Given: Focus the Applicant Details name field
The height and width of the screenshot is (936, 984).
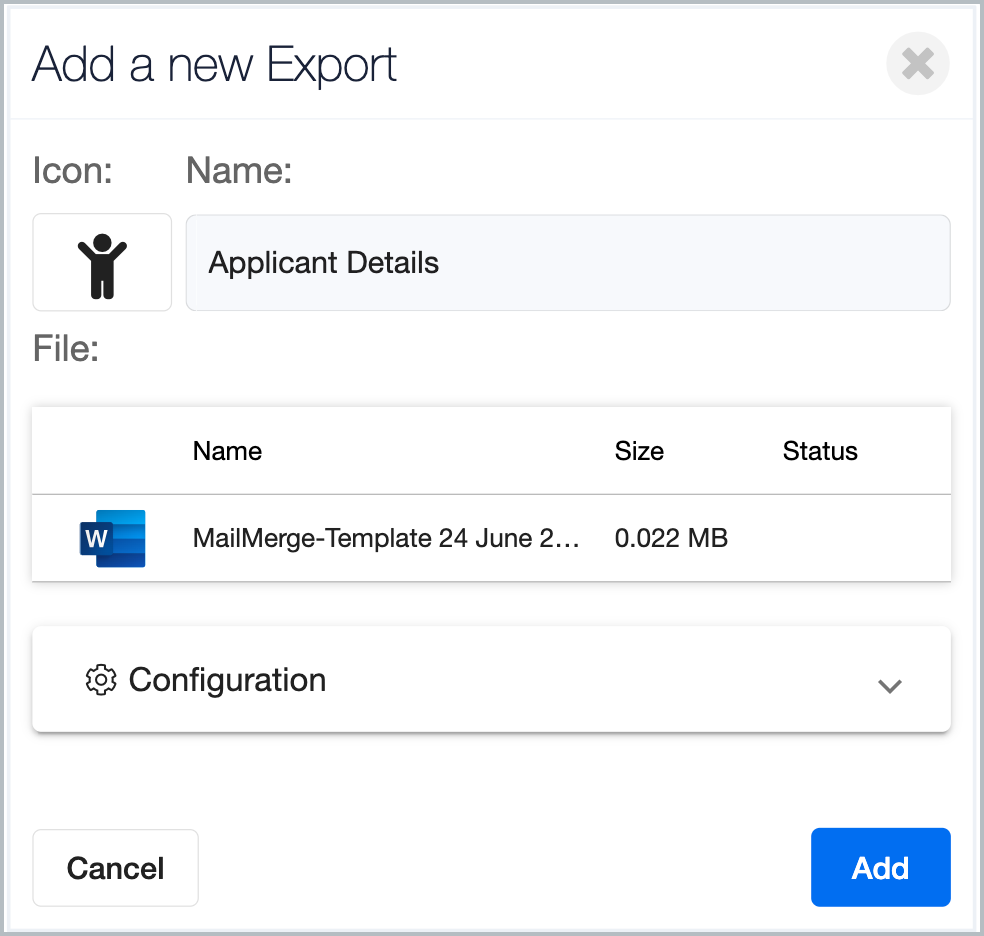Looking at the screenshot, I should (568, 262).
